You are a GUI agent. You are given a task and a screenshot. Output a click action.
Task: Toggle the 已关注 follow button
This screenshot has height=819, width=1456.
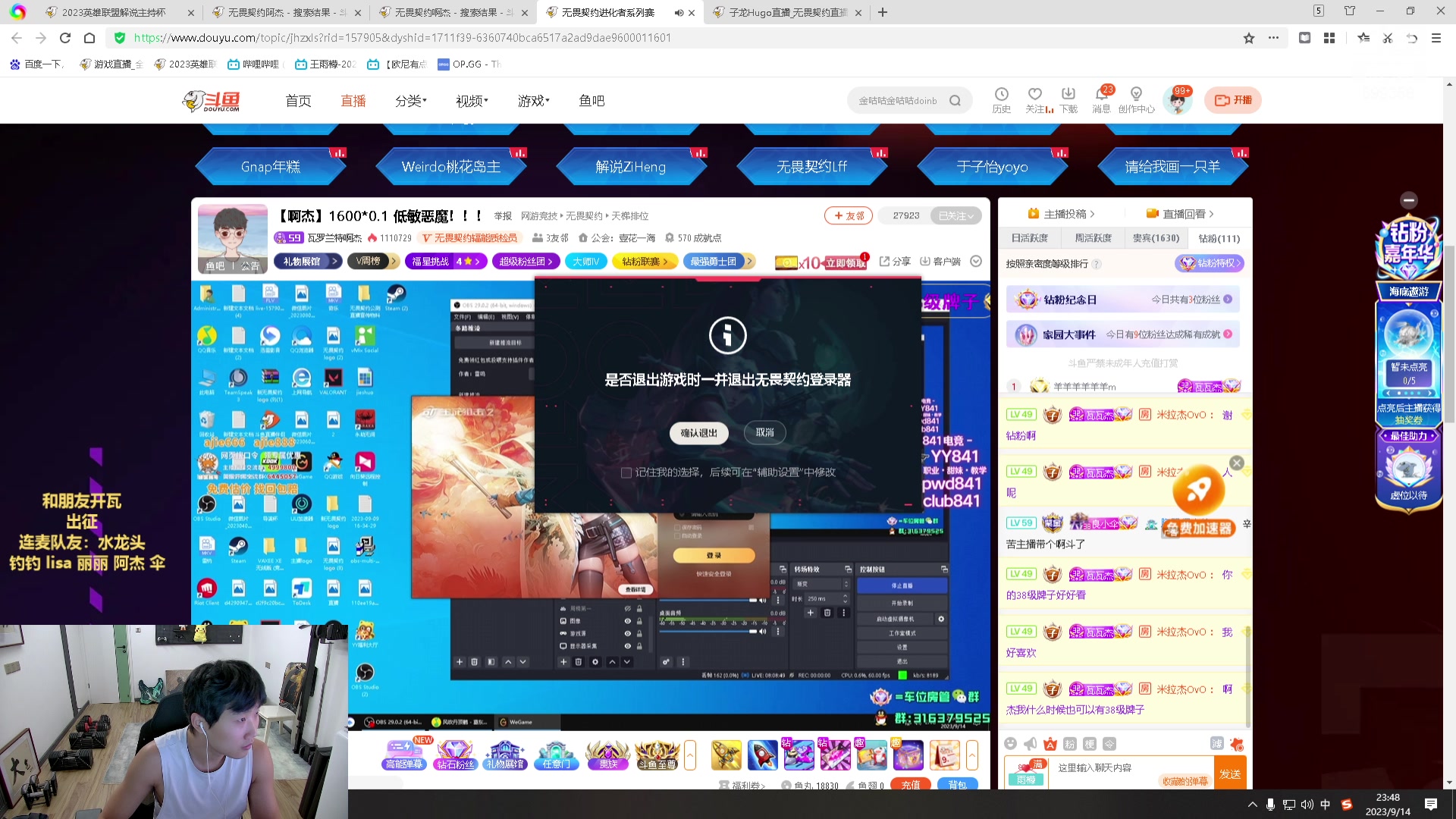pyautogui.click(x=955, y=216)
